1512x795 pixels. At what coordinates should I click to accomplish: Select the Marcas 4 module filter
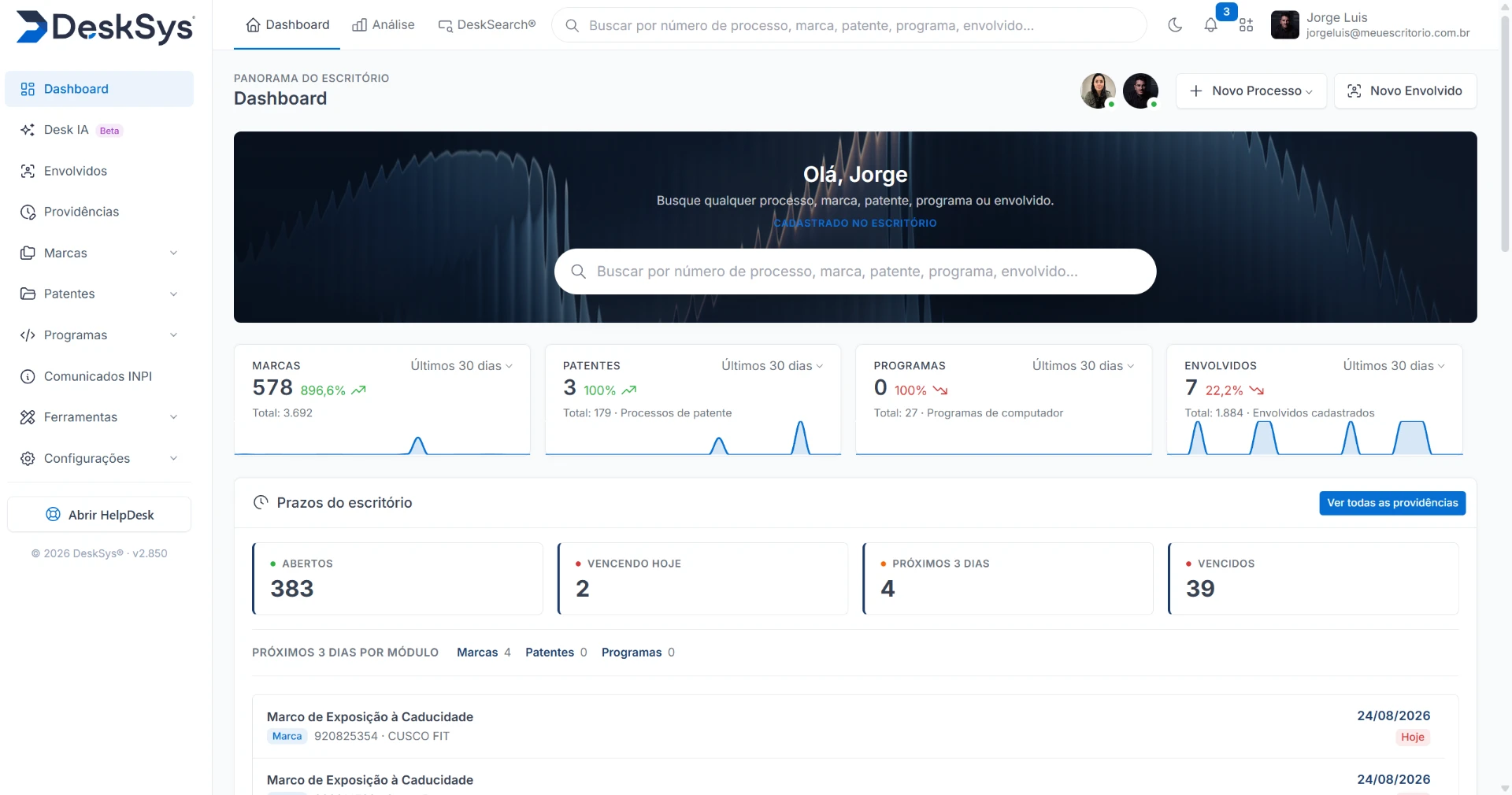(x=484, y=653)
